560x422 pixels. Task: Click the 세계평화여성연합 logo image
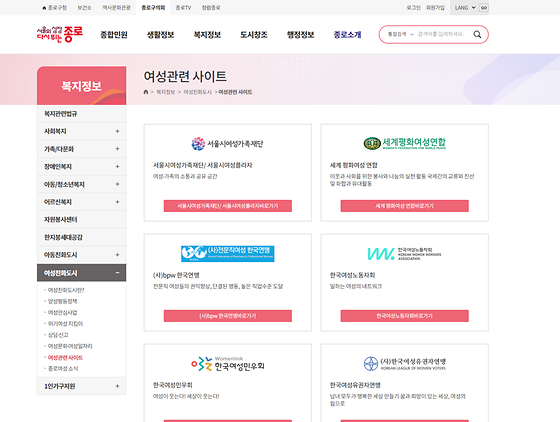405,143
